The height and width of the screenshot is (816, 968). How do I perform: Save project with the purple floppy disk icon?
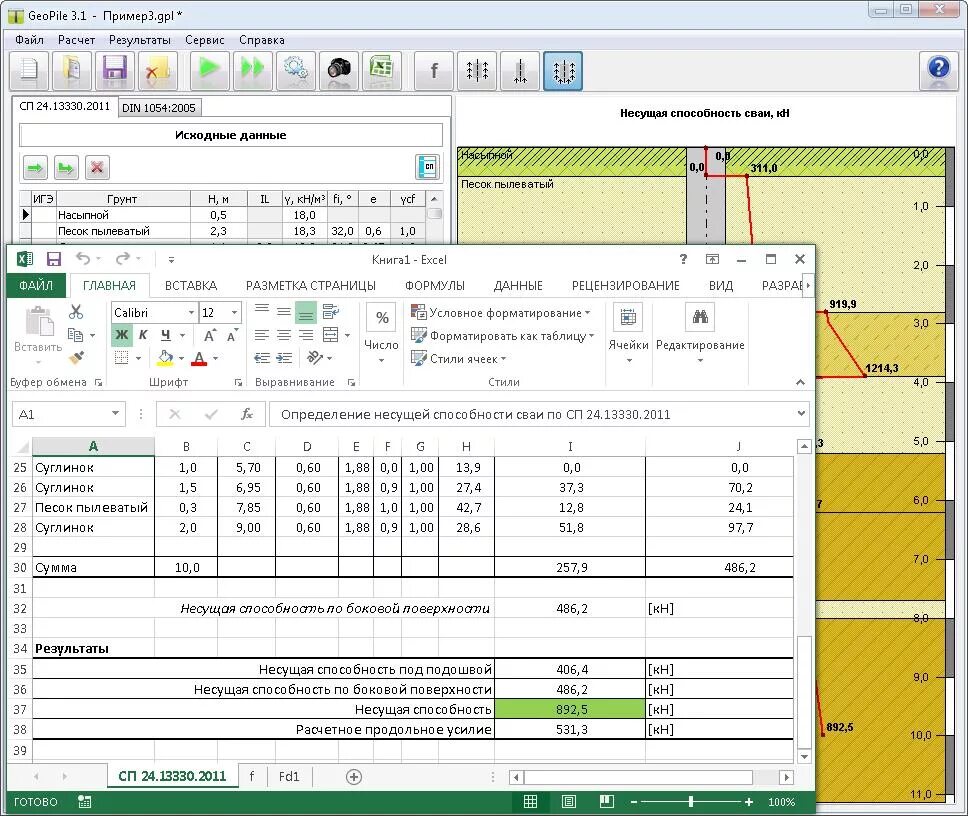tap(115, 70)
